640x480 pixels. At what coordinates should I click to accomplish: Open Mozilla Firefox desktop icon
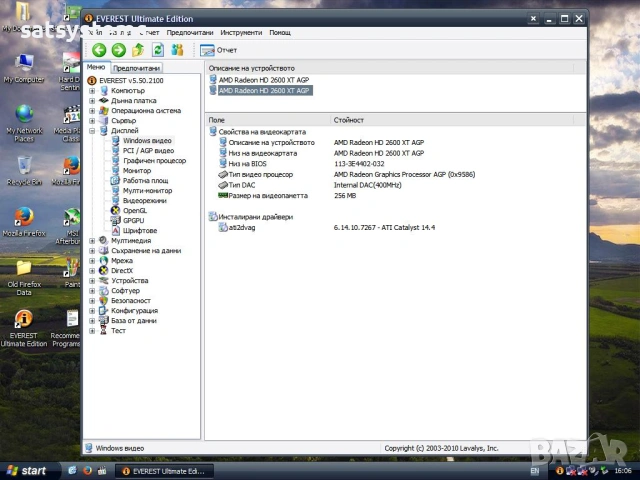[23, 220]
